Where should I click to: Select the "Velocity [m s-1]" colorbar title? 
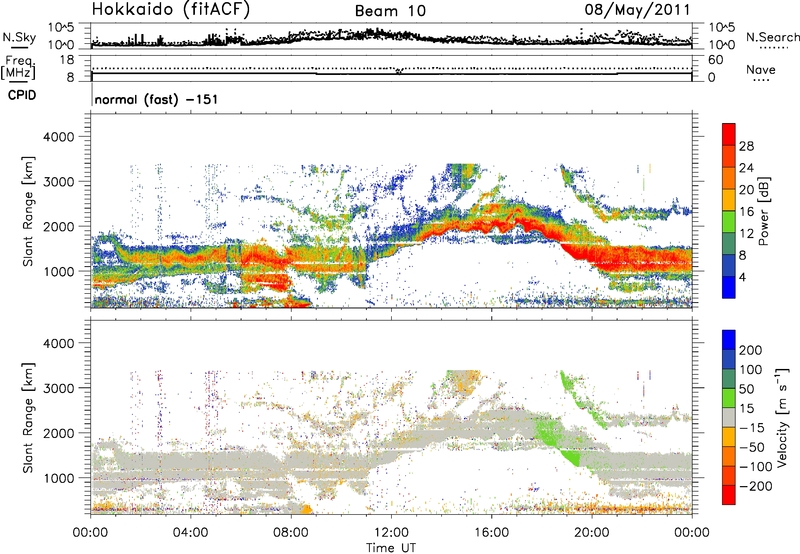782,417
